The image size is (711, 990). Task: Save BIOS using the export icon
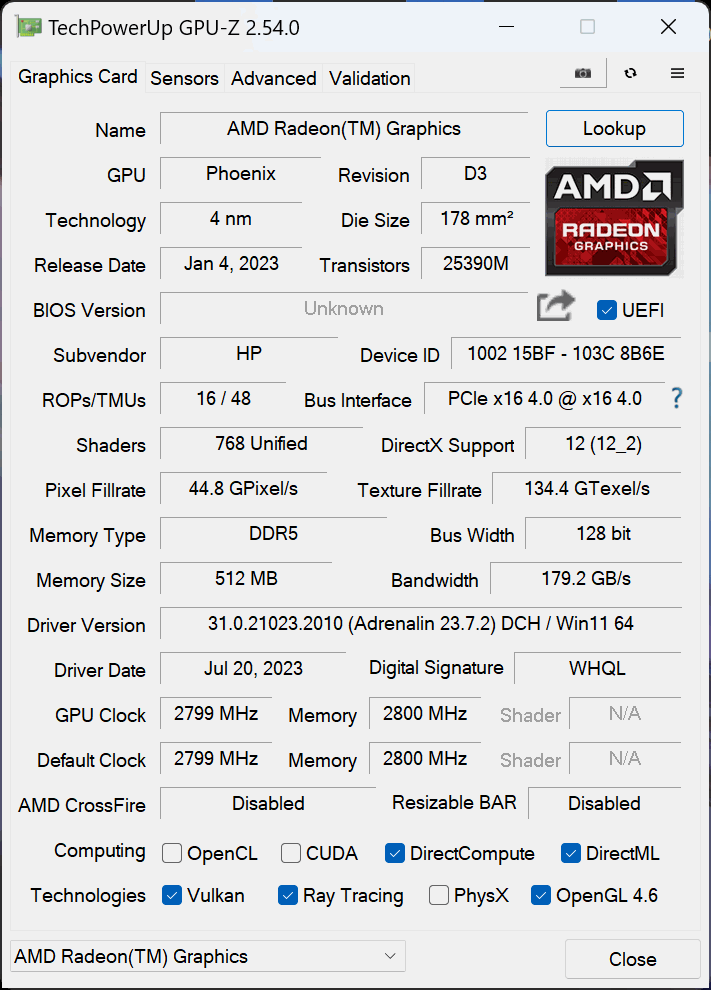tap(555, 308)
